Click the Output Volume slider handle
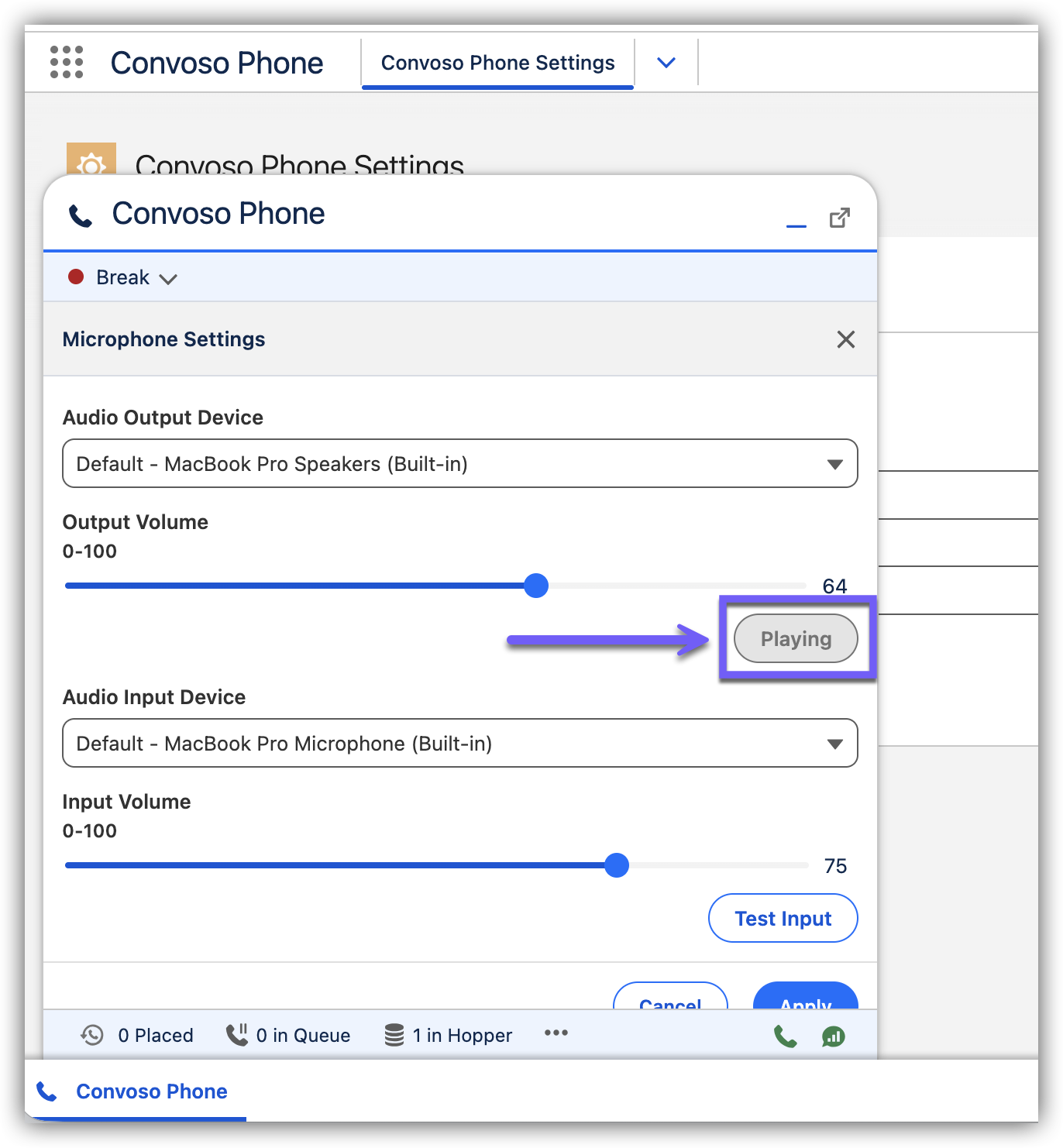The width and height of the screenshot is (1063, 1148). tap(536, 586)
